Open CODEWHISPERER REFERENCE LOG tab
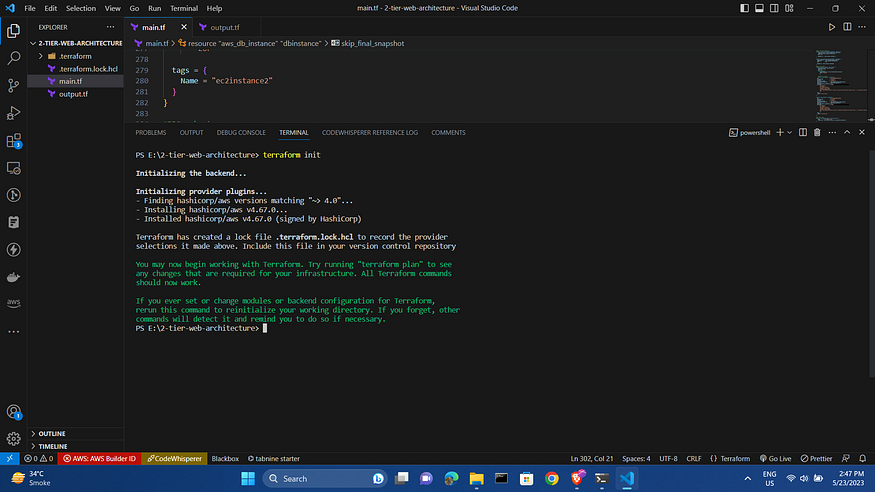The height and width of the screenshot is (492, 875). 370,132
